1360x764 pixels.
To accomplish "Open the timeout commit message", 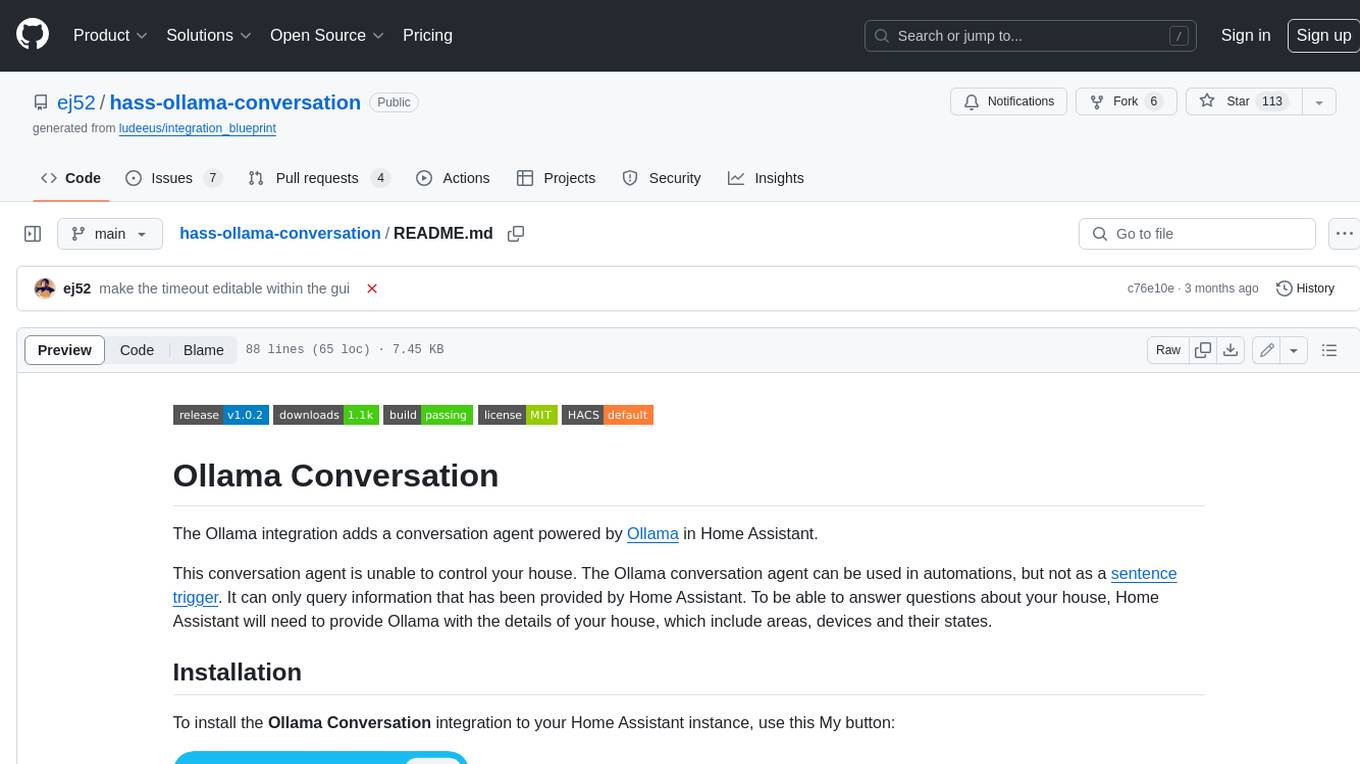I will pos(224,288).
